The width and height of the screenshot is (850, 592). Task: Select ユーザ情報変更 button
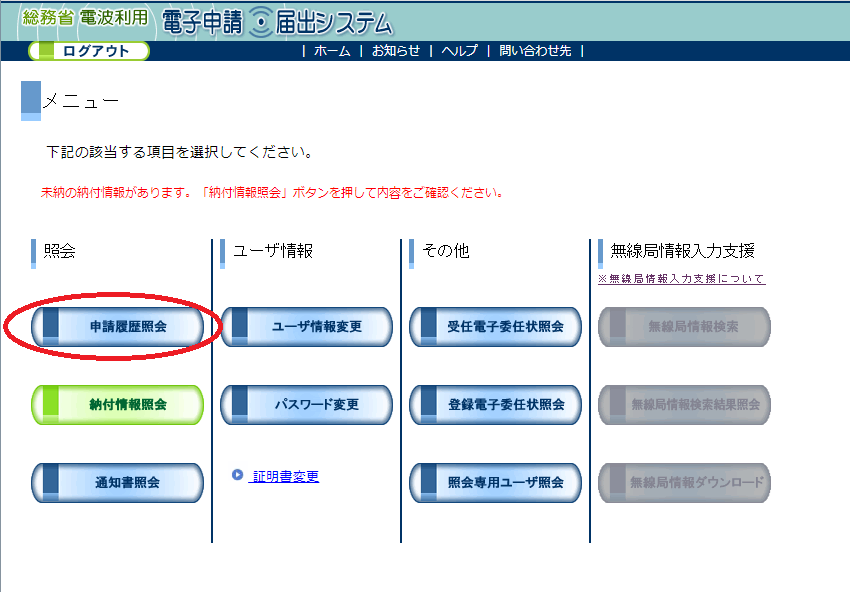tap(306, 327)
